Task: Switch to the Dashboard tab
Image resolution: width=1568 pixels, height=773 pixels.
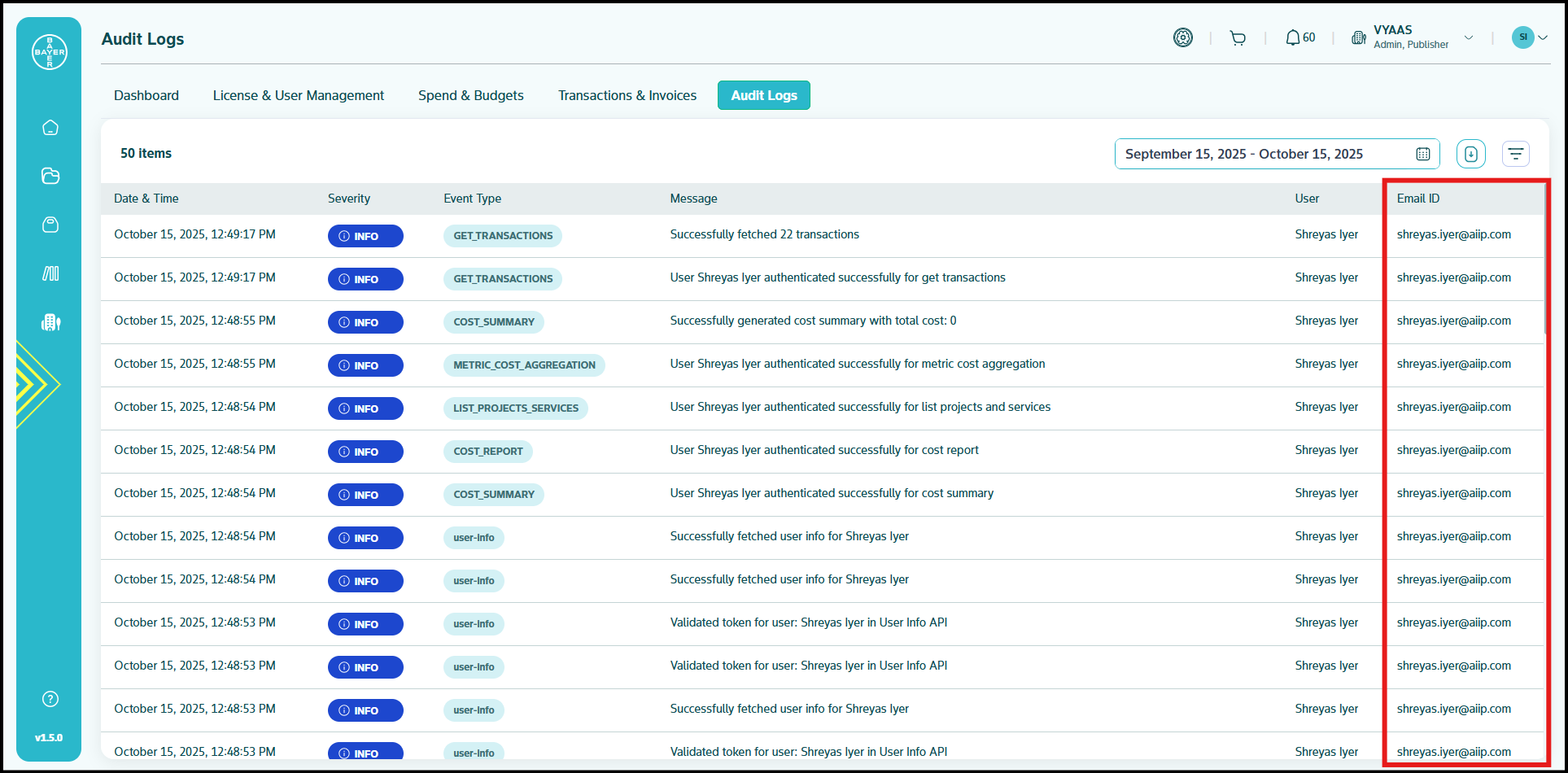Action: [146, 95]
